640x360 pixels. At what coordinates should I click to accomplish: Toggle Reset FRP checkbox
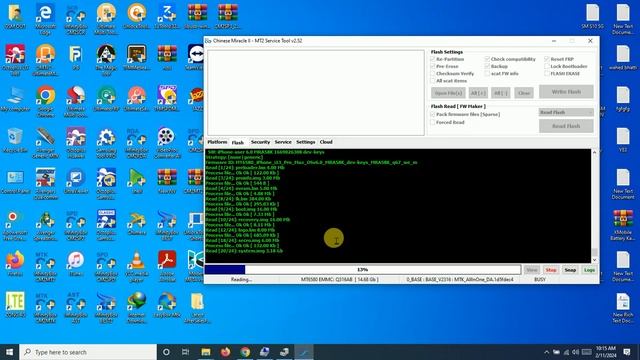pos(547,59)
